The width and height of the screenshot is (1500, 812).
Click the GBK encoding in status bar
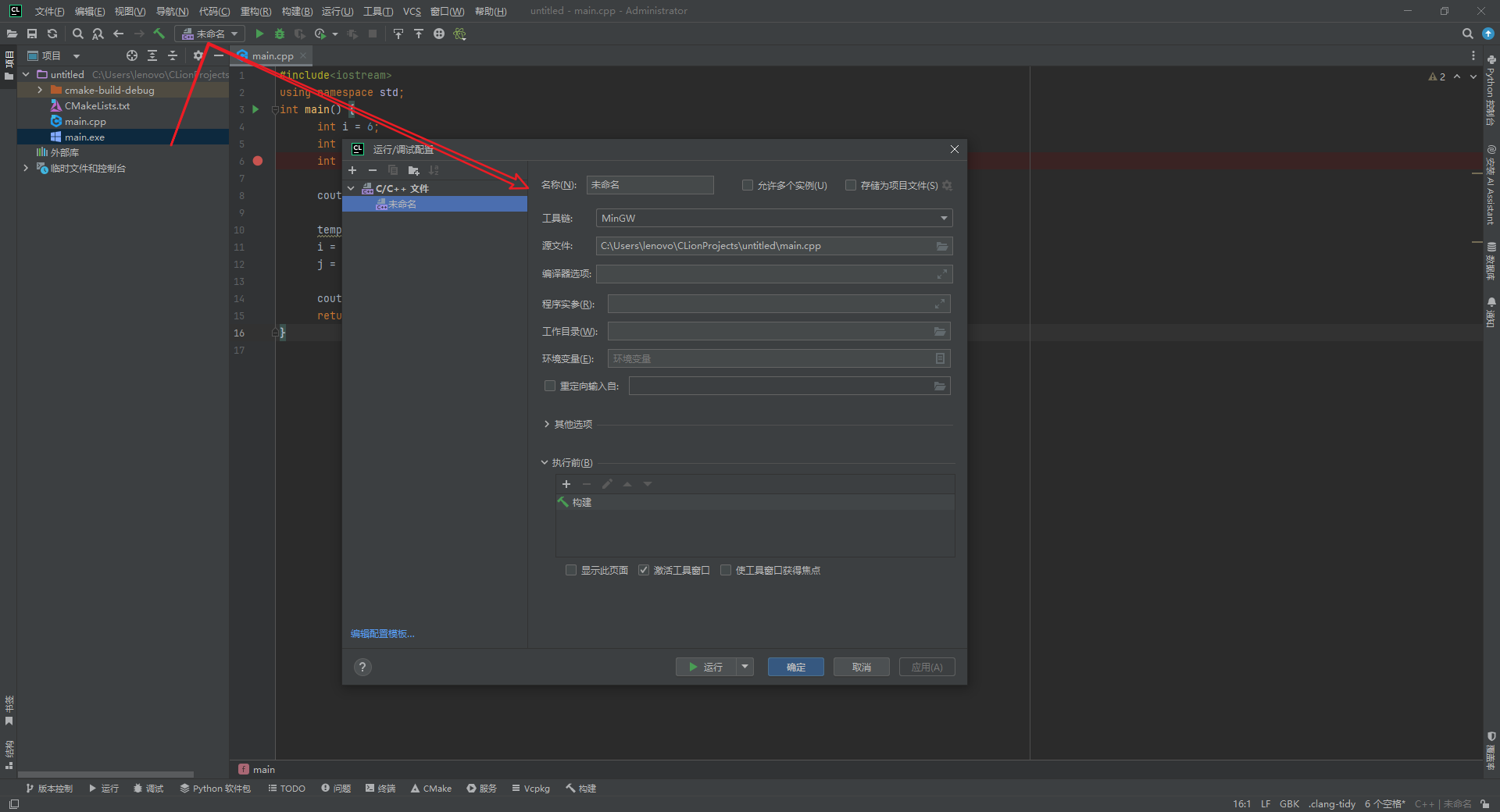(1289, 803)
